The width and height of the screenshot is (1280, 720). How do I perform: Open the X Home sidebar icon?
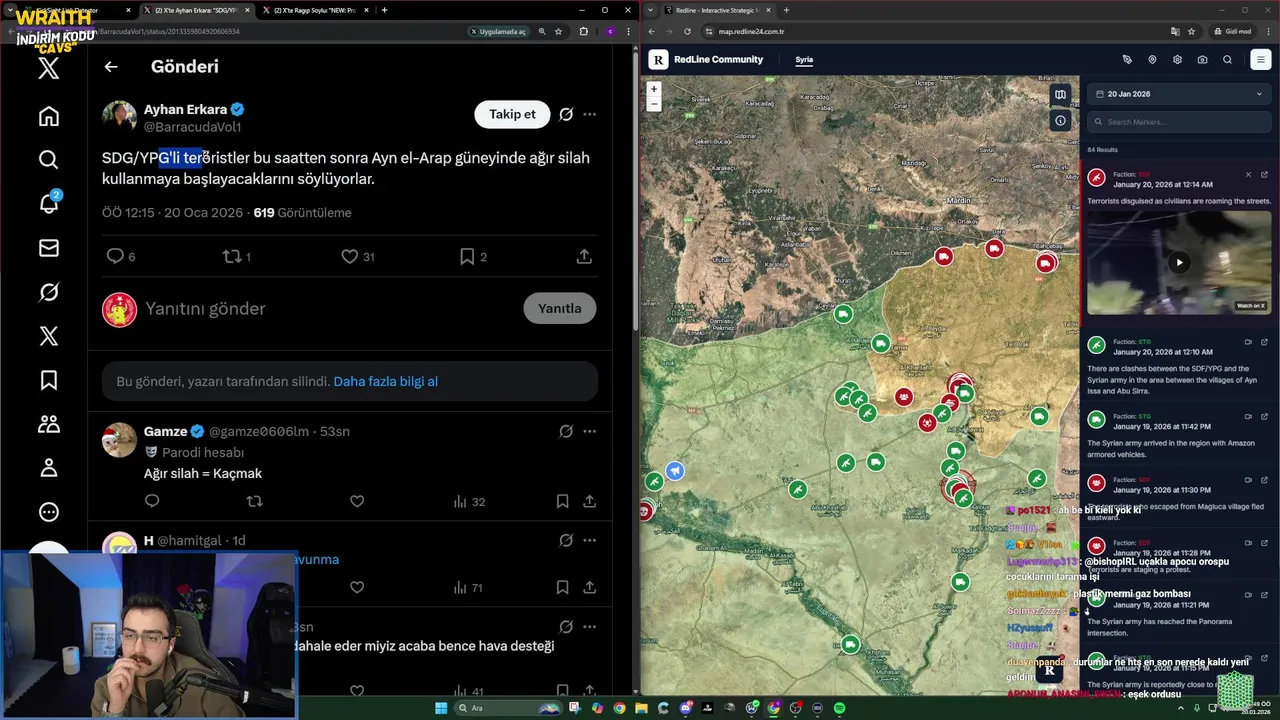48,116
